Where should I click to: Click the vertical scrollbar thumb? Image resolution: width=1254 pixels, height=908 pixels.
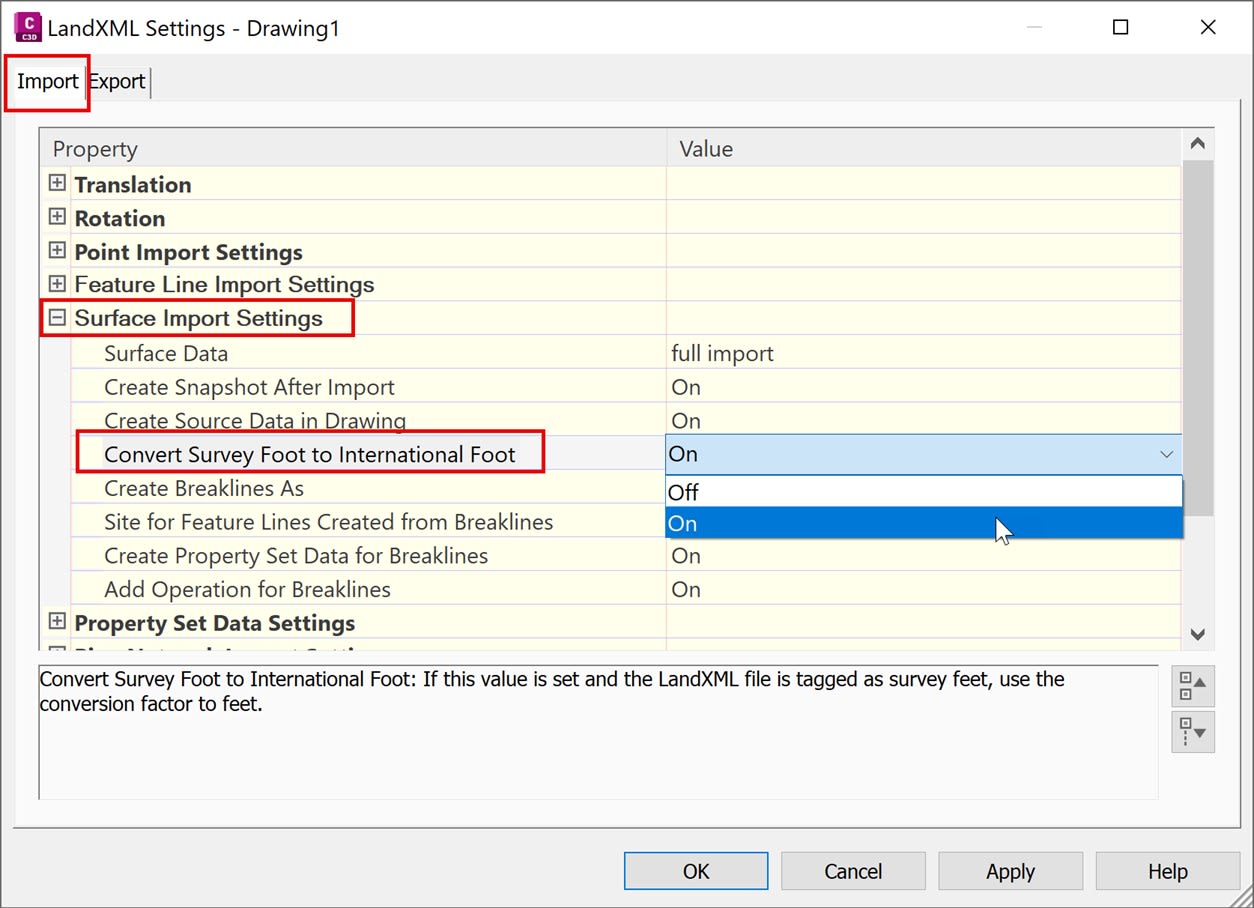tap(1198, 336)
